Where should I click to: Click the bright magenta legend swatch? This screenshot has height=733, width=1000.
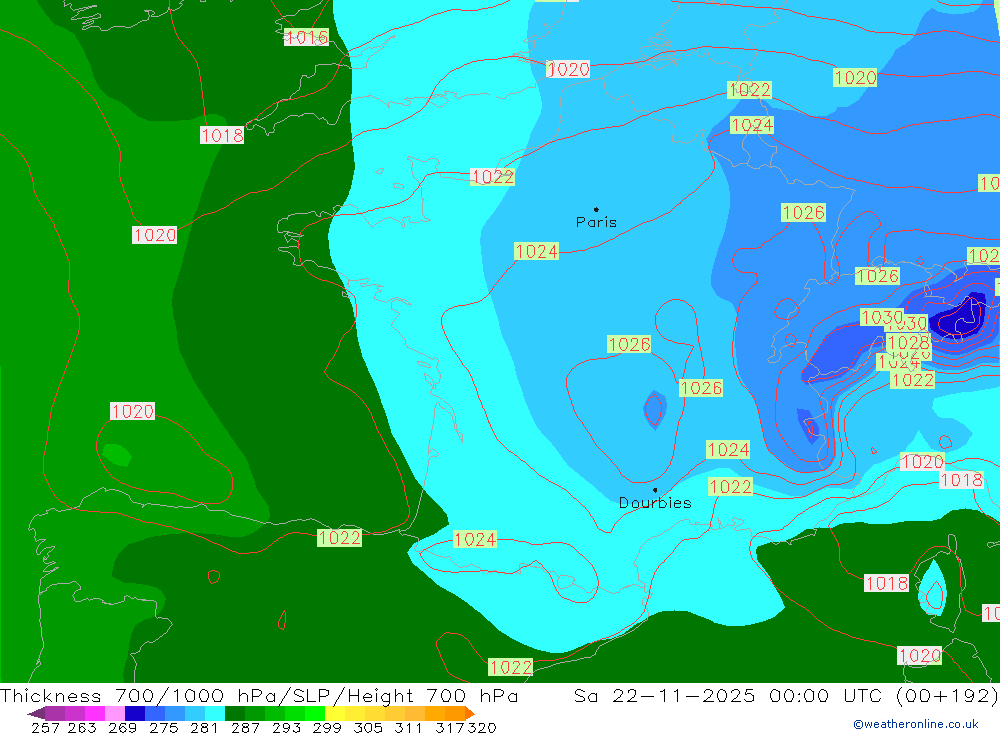pos(95,713)
